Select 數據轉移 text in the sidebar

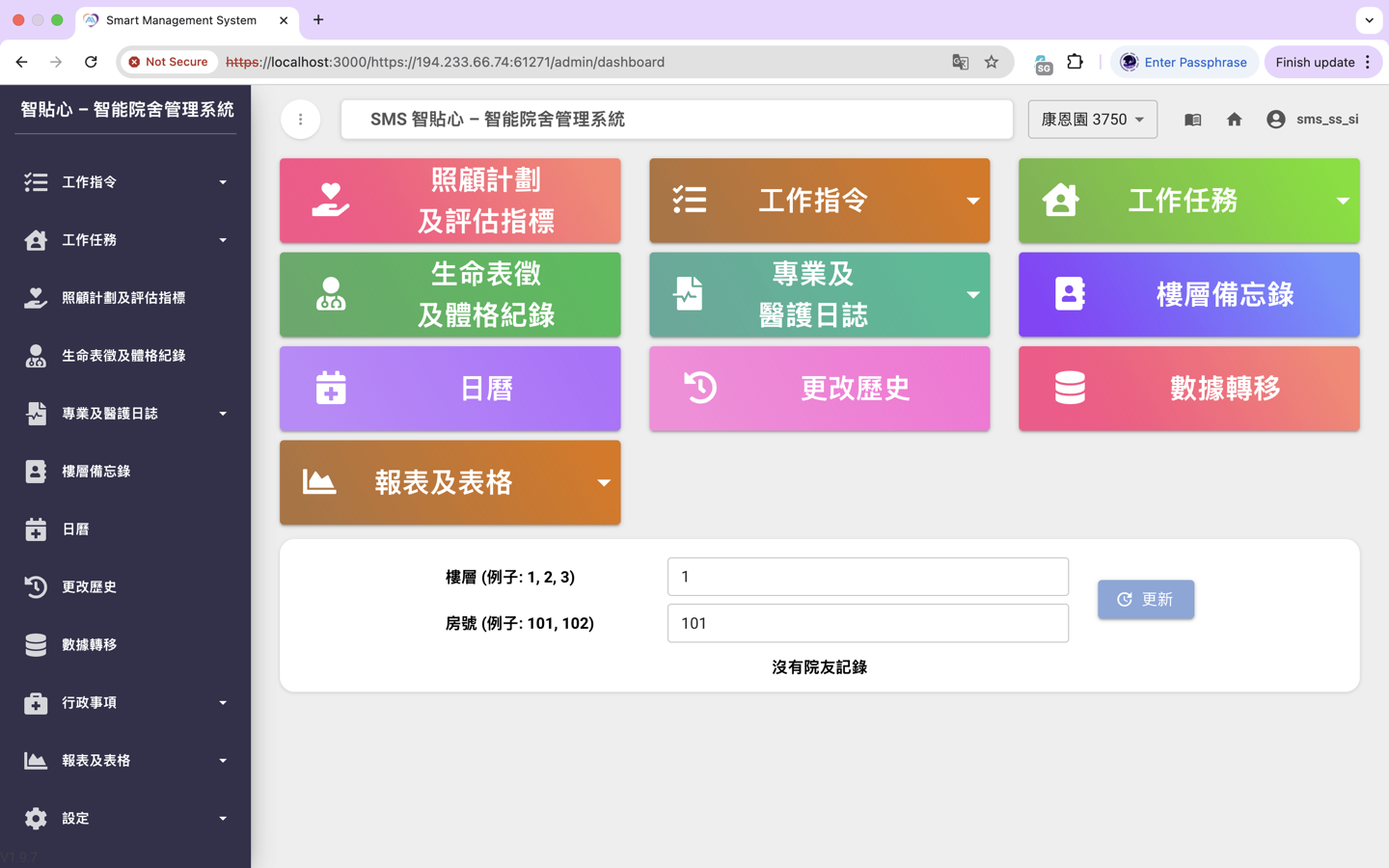pyautogui.click(x=90, y=645)
